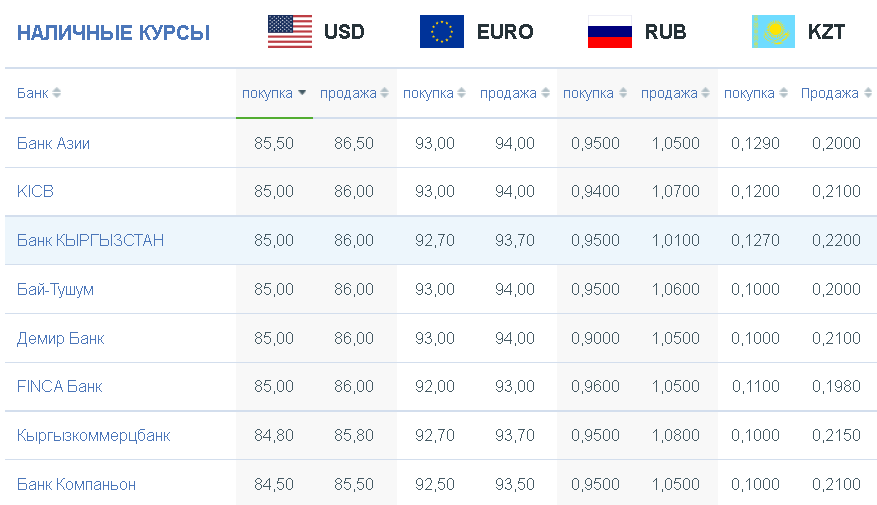Image resolution: width=877 pixels, height=505 pixels.
Task: Click the USA flag icon
Action: [290, 31]
